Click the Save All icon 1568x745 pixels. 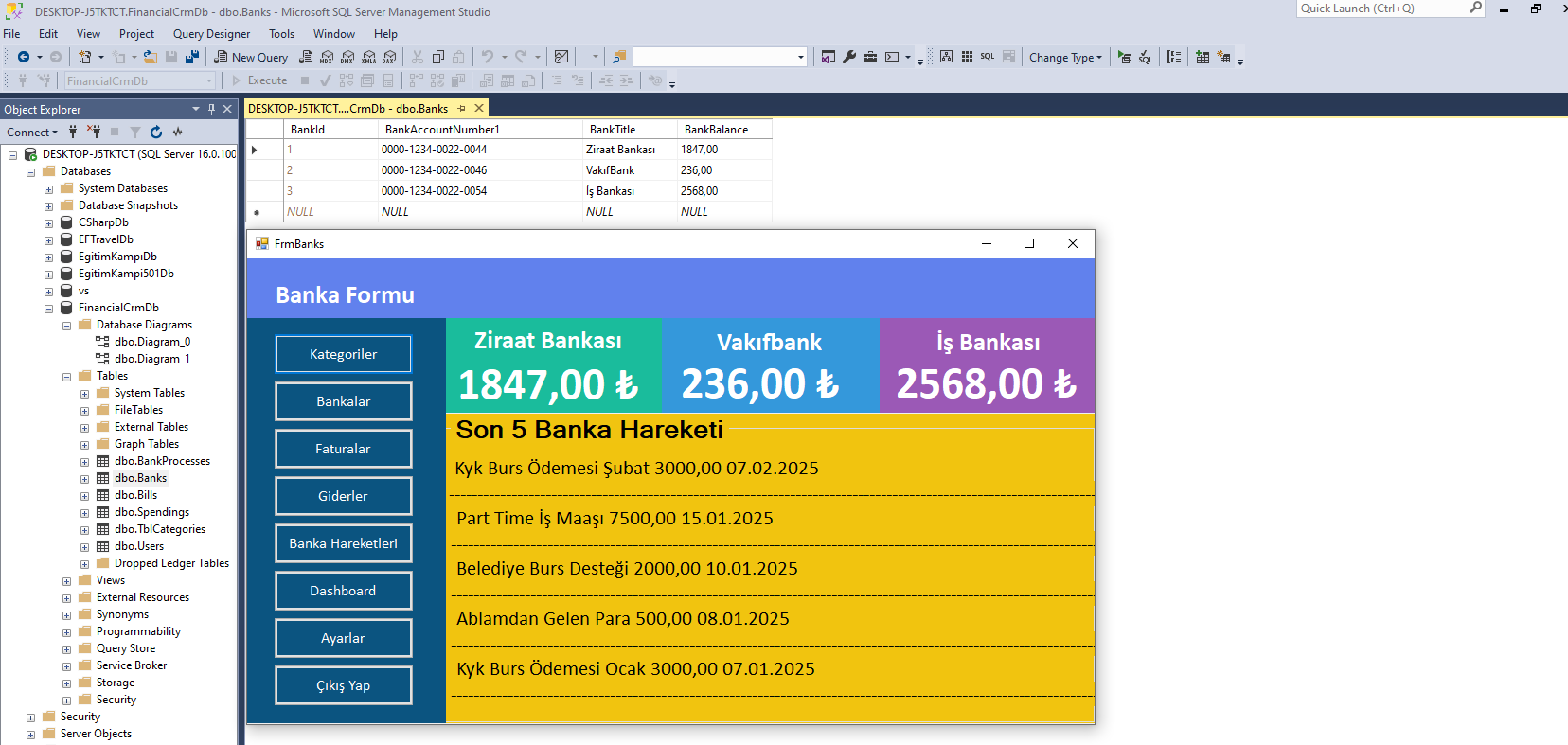tap(192, 57)
